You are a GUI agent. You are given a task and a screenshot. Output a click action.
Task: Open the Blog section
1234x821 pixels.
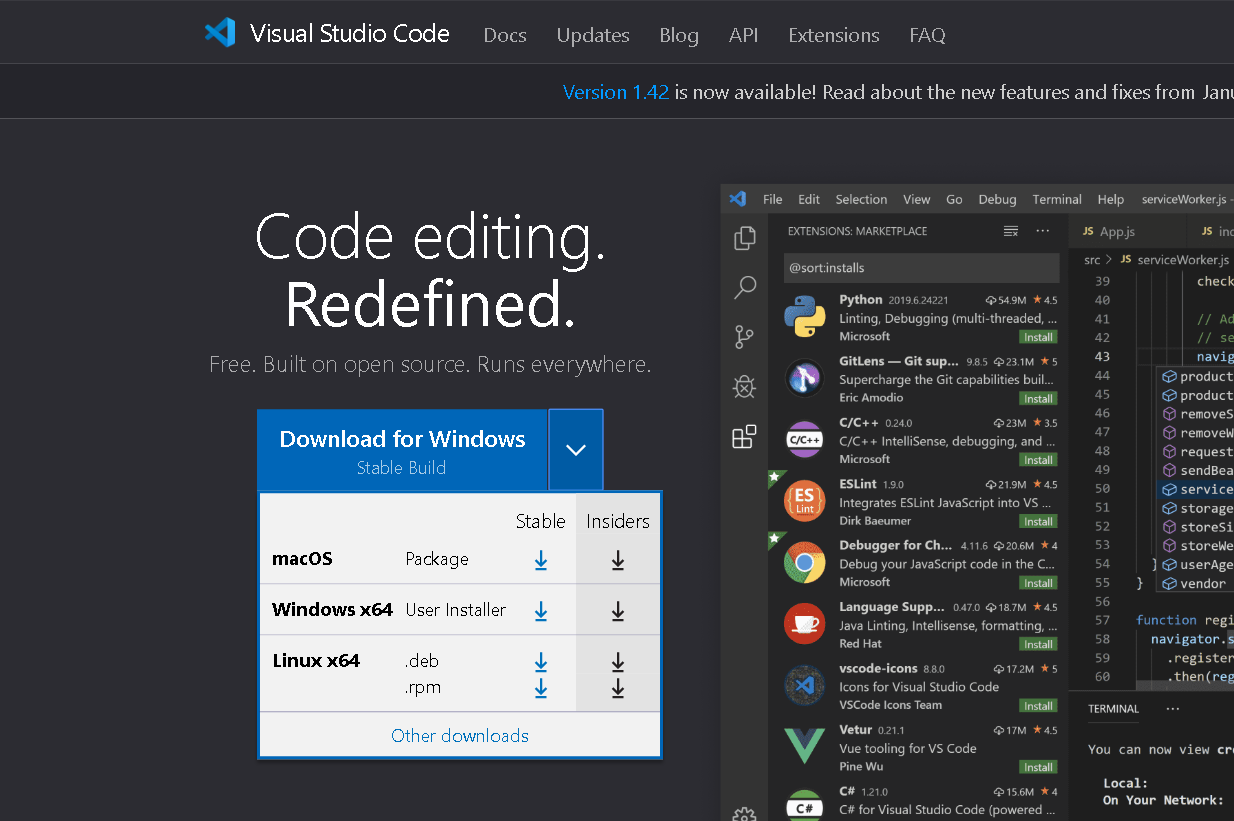pyautogui.click(x=679, y=35)
